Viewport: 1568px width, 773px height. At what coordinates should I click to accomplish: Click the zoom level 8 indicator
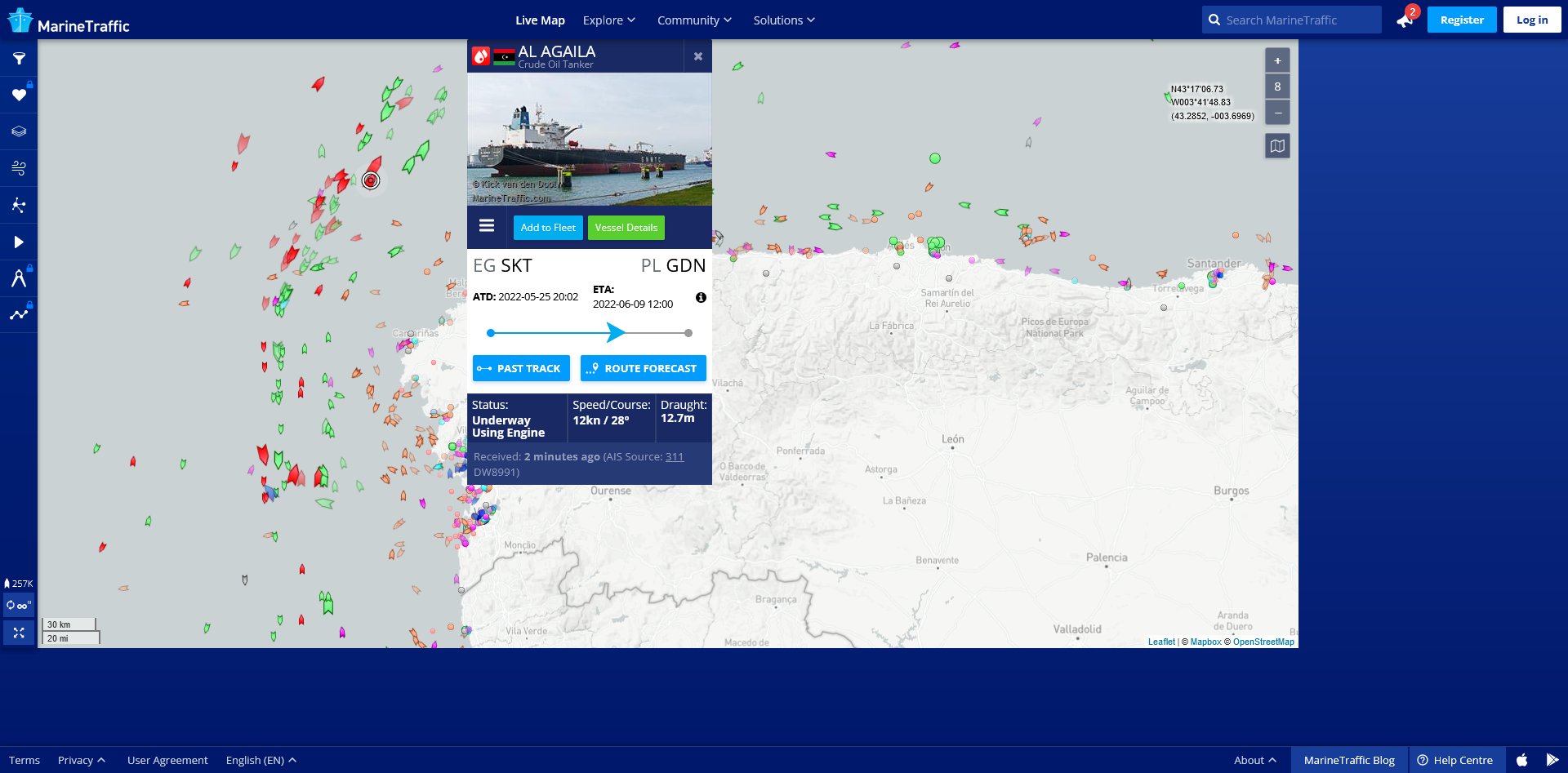1277,87
